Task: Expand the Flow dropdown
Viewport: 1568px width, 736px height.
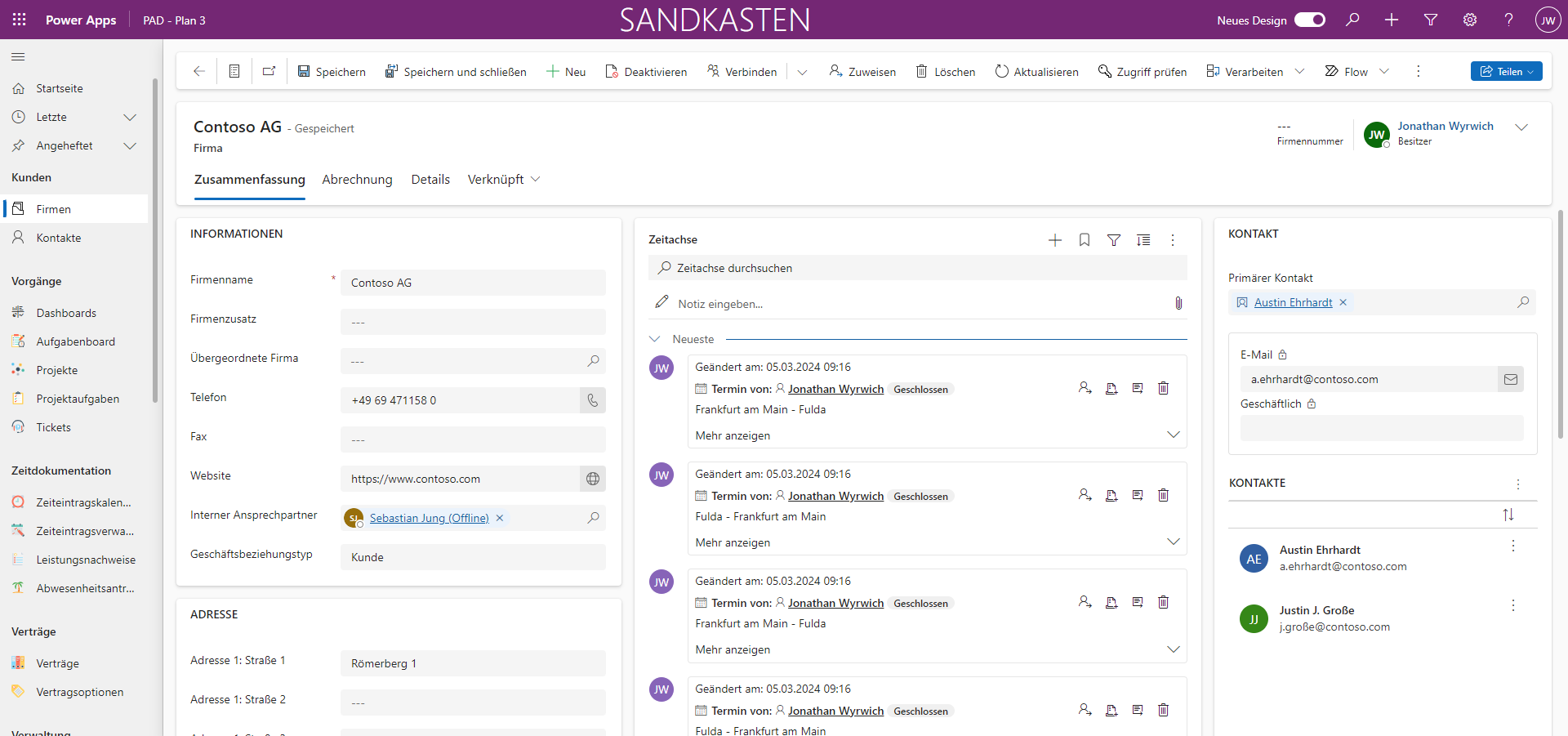Action: 1384,71
